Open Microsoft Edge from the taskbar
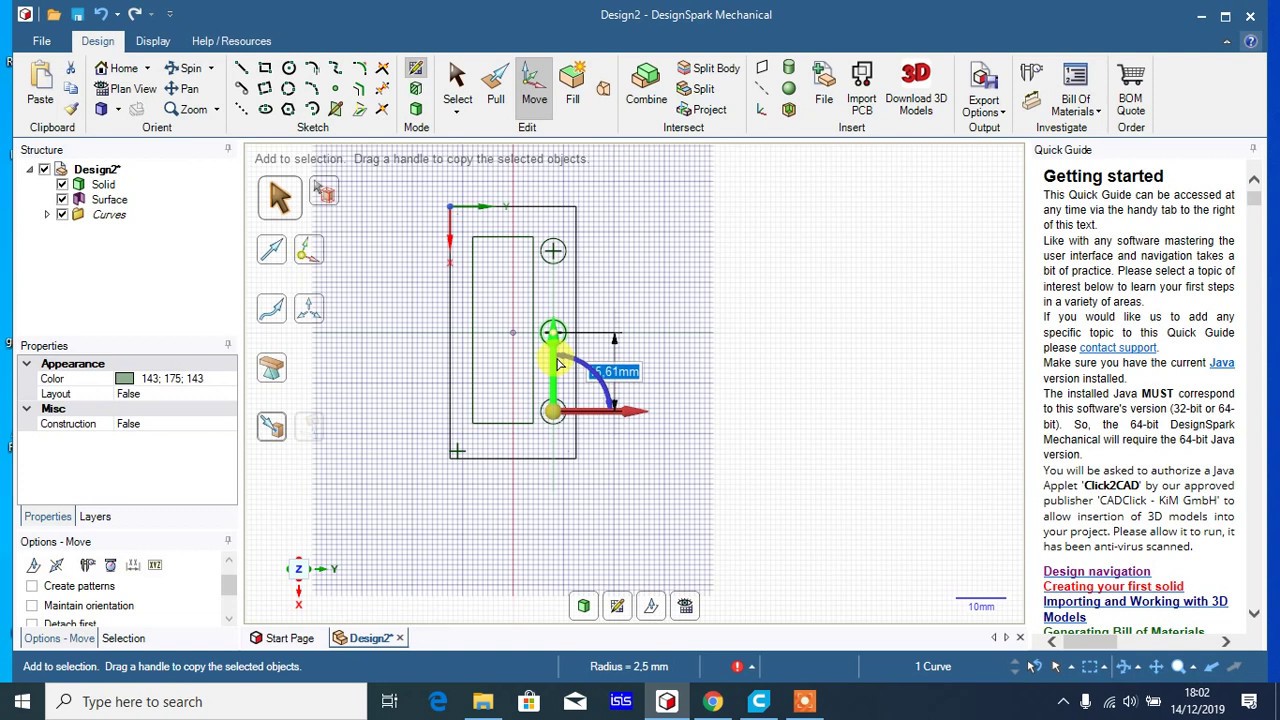Screen dimensions: 1280x720 (438, 702)
